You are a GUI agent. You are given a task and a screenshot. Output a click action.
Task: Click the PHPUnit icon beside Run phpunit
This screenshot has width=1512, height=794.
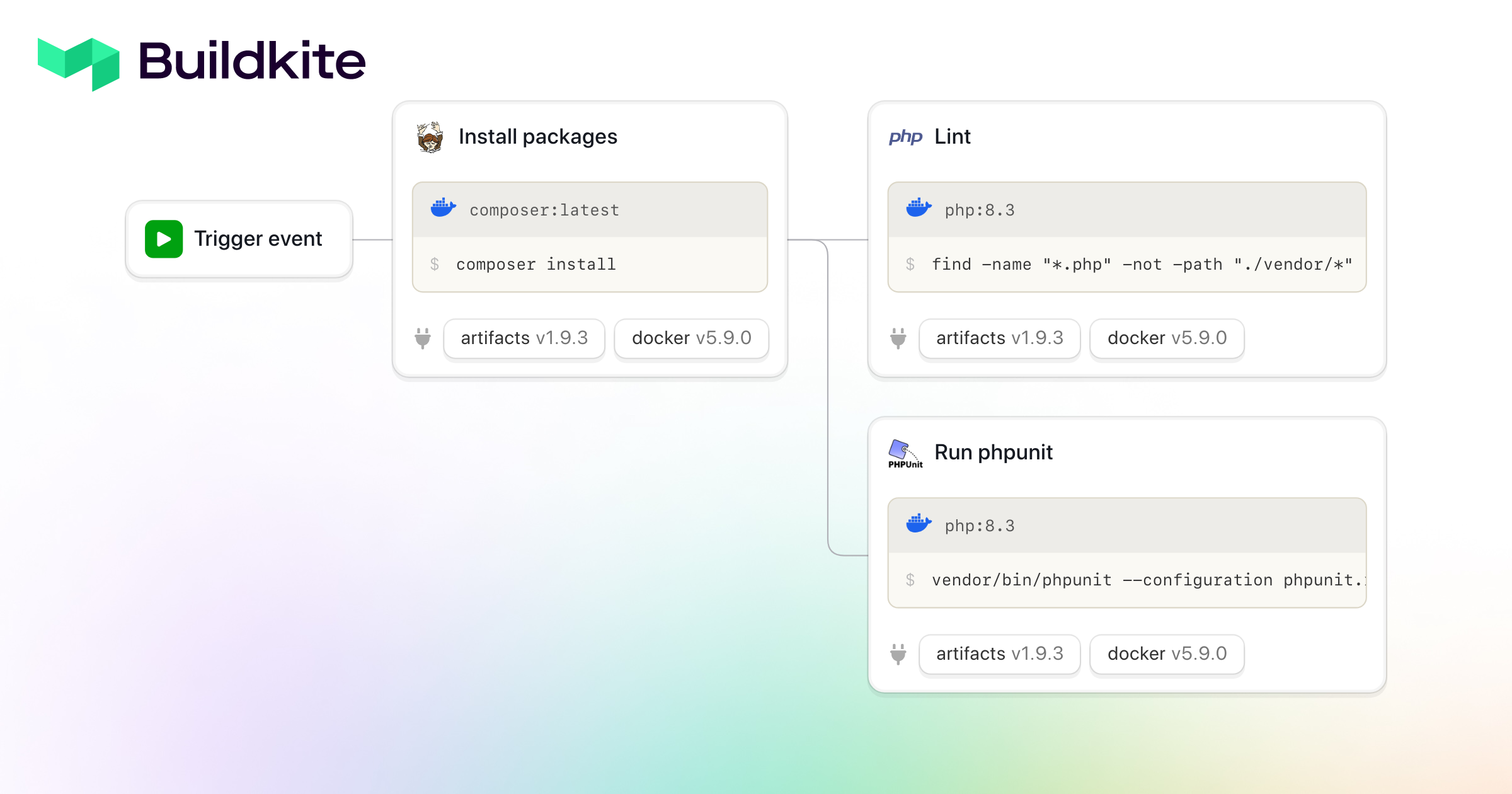pos(905,453)
